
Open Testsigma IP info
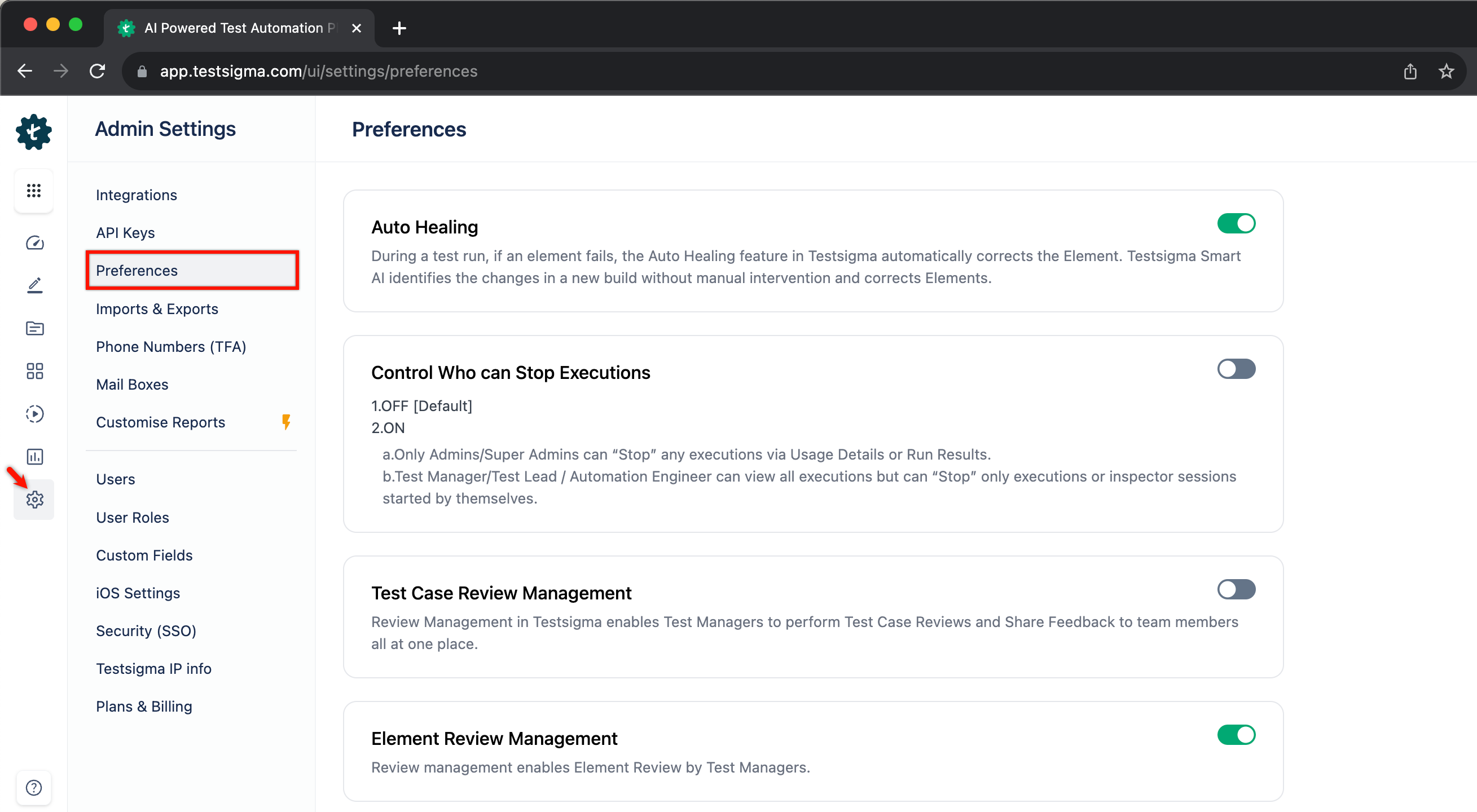pyautogui.click(x=153, y=669)
